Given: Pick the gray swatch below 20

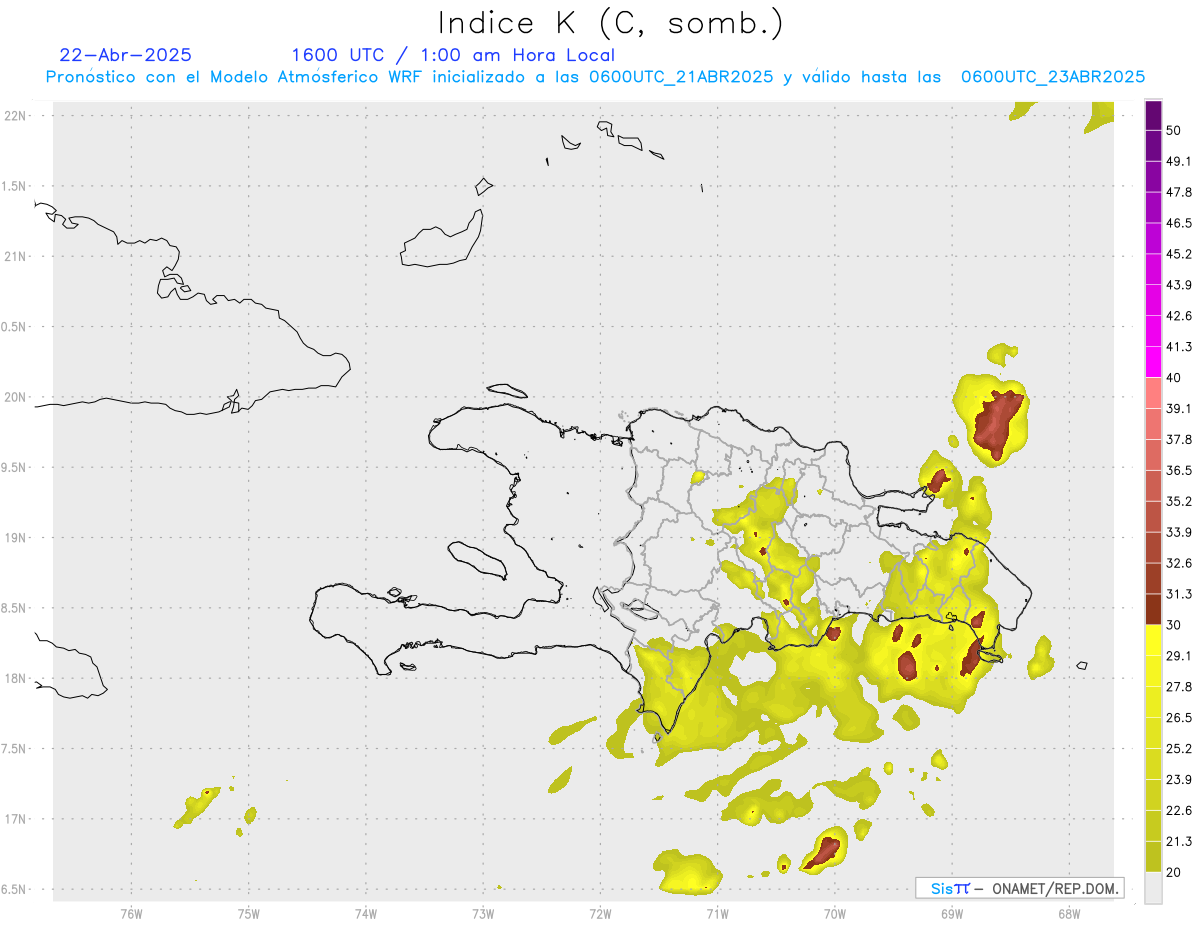Looking at the screenshot, I should tap(1153, 887).
